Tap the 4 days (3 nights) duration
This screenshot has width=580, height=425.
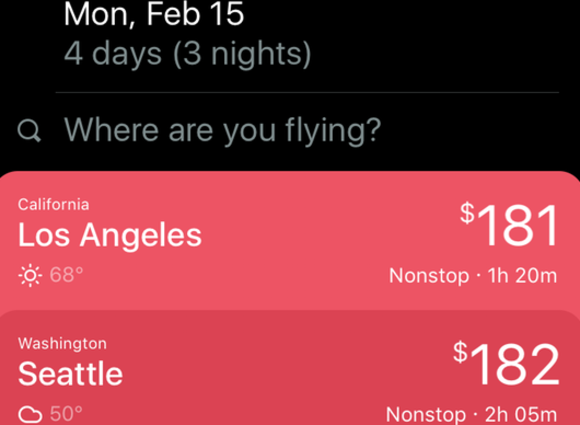click(188, 54)
